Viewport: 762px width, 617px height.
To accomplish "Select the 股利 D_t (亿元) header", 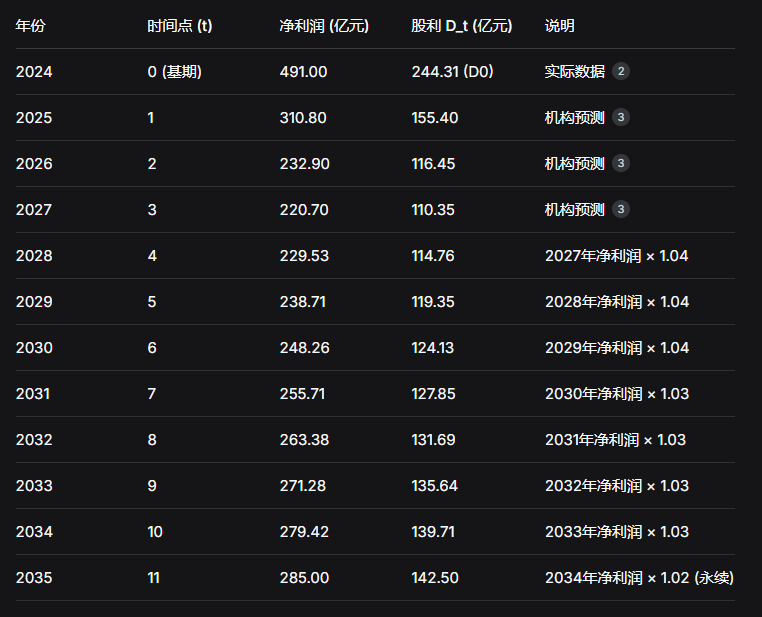I will (x=460, y=25).
